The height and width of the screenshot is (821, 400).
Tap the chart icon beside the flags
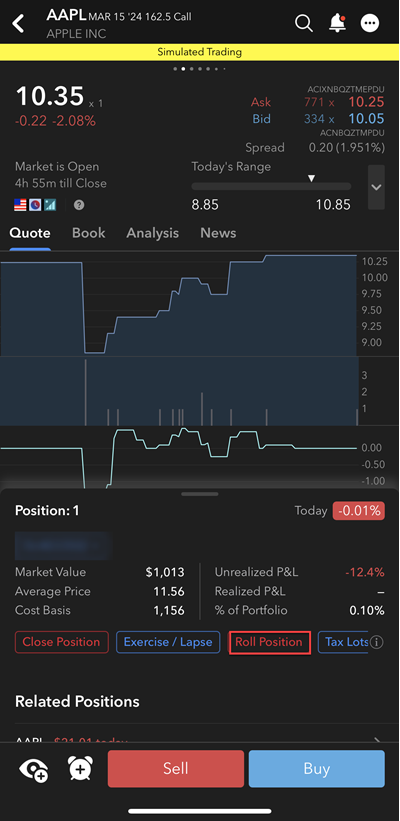(x=50, y=205)
